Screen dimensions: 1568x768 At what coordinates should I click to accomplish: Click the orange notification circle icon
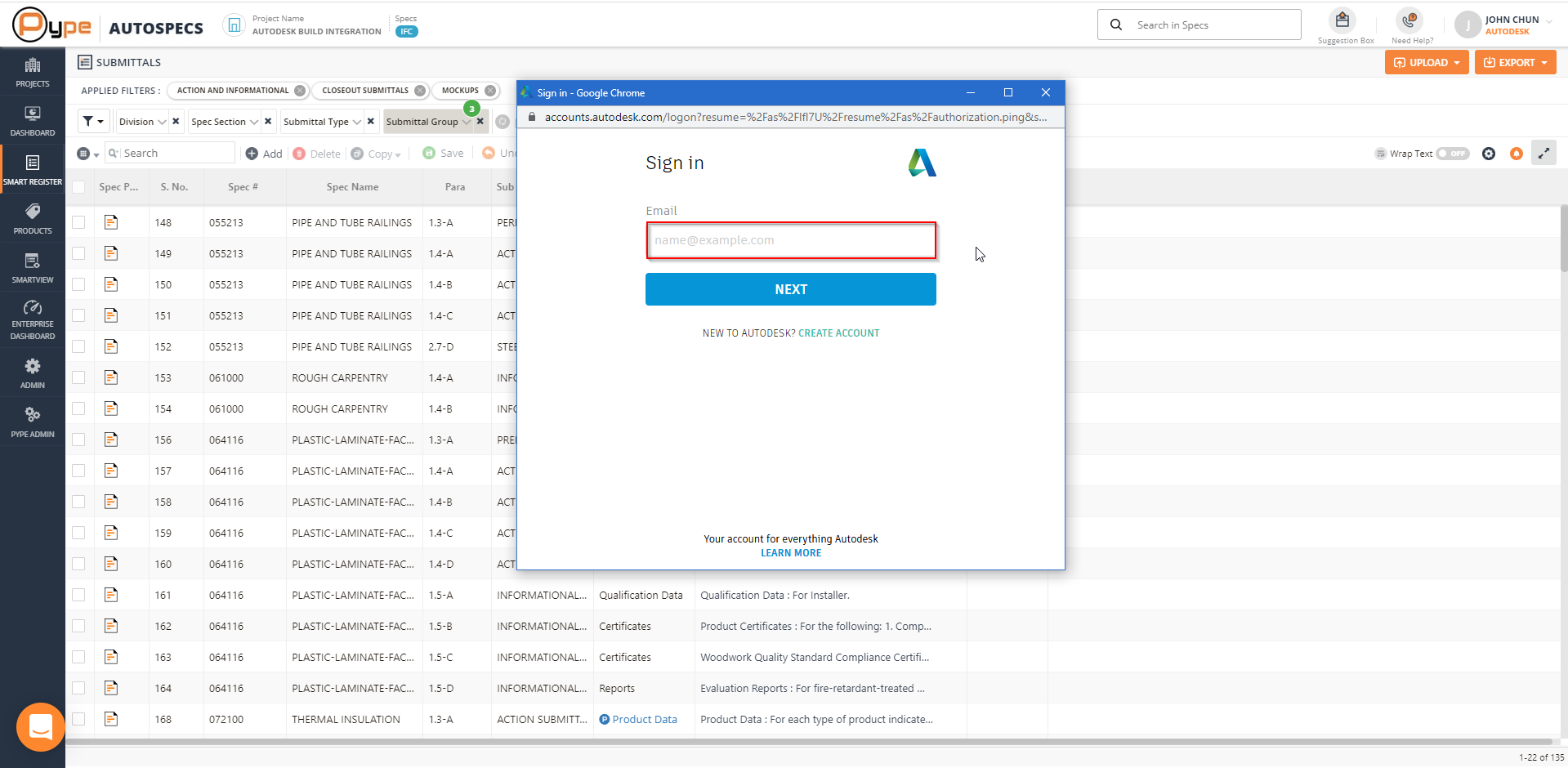point(1517,154)
